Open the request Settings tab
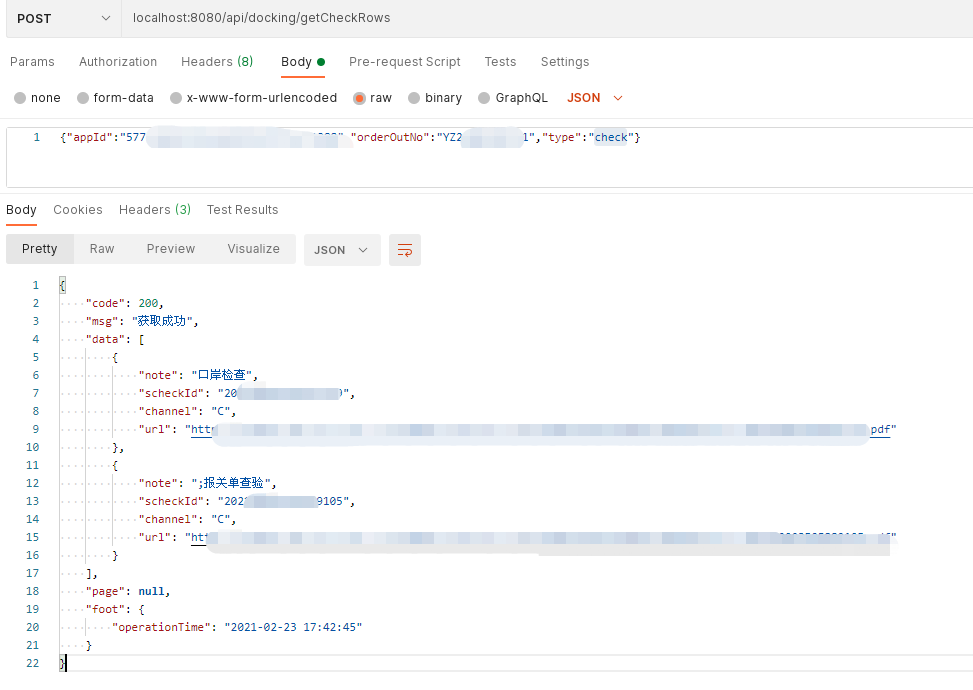The image size is (973, 690). click(x=565, y=62)
